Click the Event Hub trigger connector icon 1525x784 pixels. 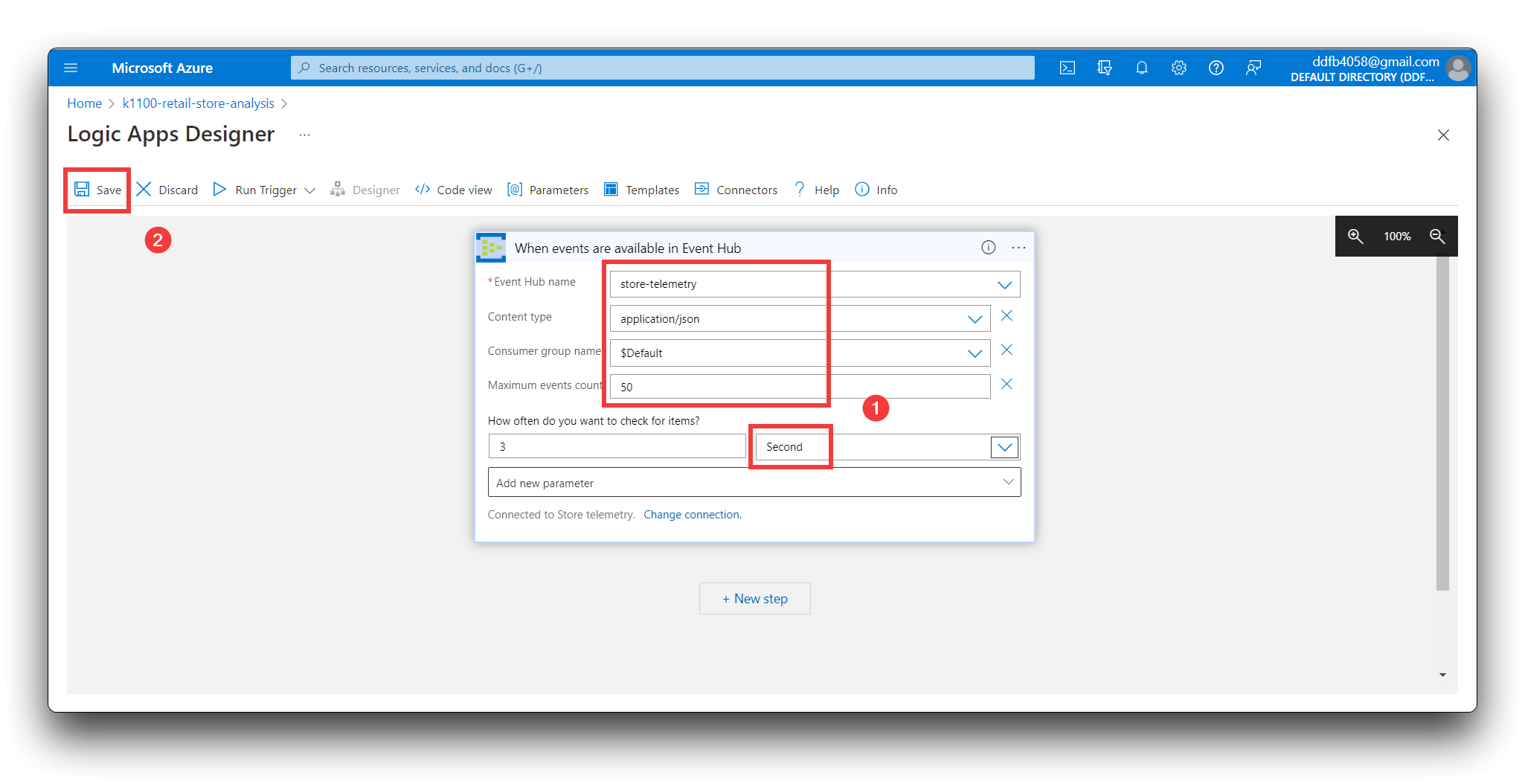[491, 248]
